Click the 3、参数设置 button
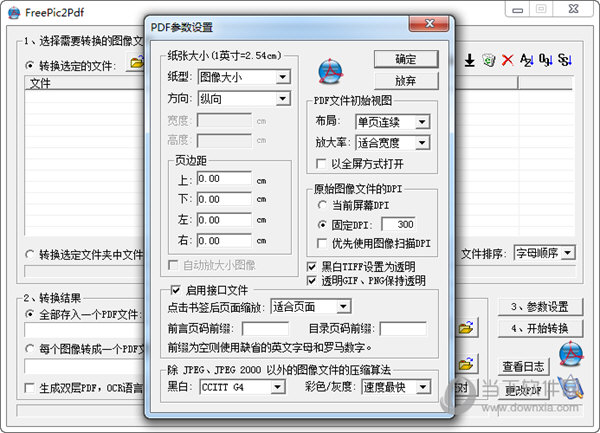600x433 pixels. tap(540, 307)
